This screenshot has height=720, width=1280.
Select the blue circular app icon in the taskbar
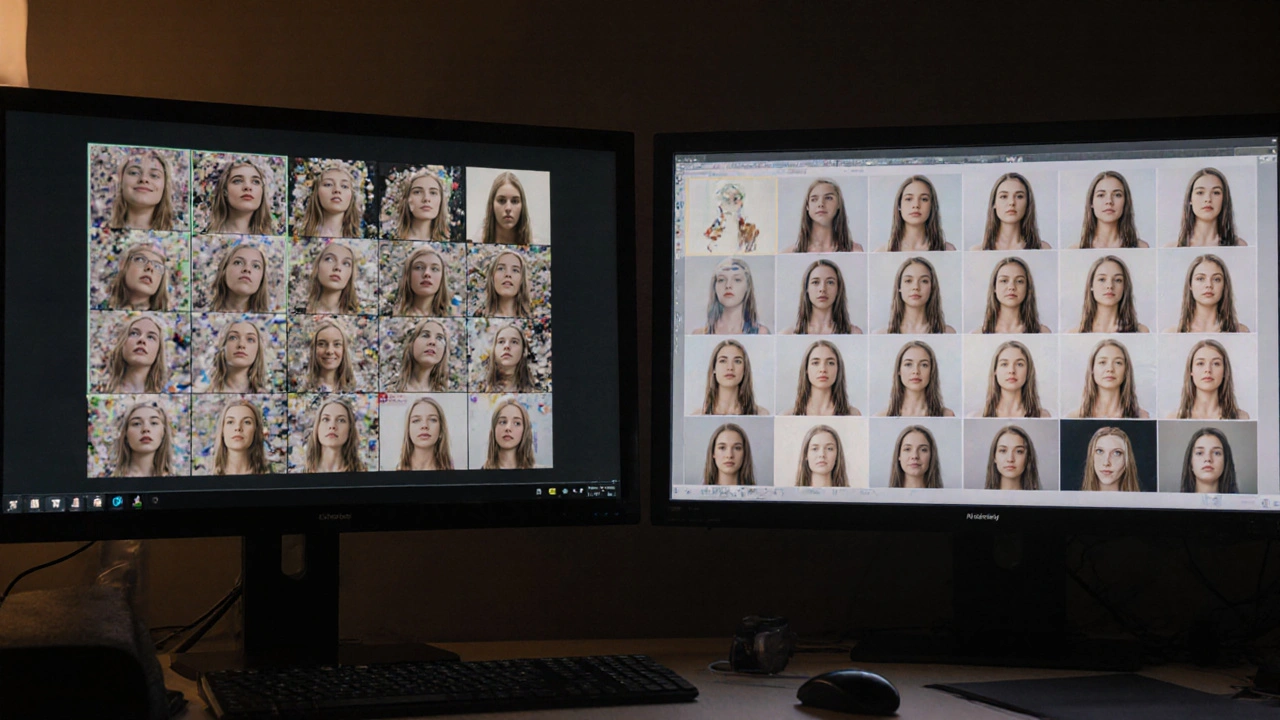(116, 503)
